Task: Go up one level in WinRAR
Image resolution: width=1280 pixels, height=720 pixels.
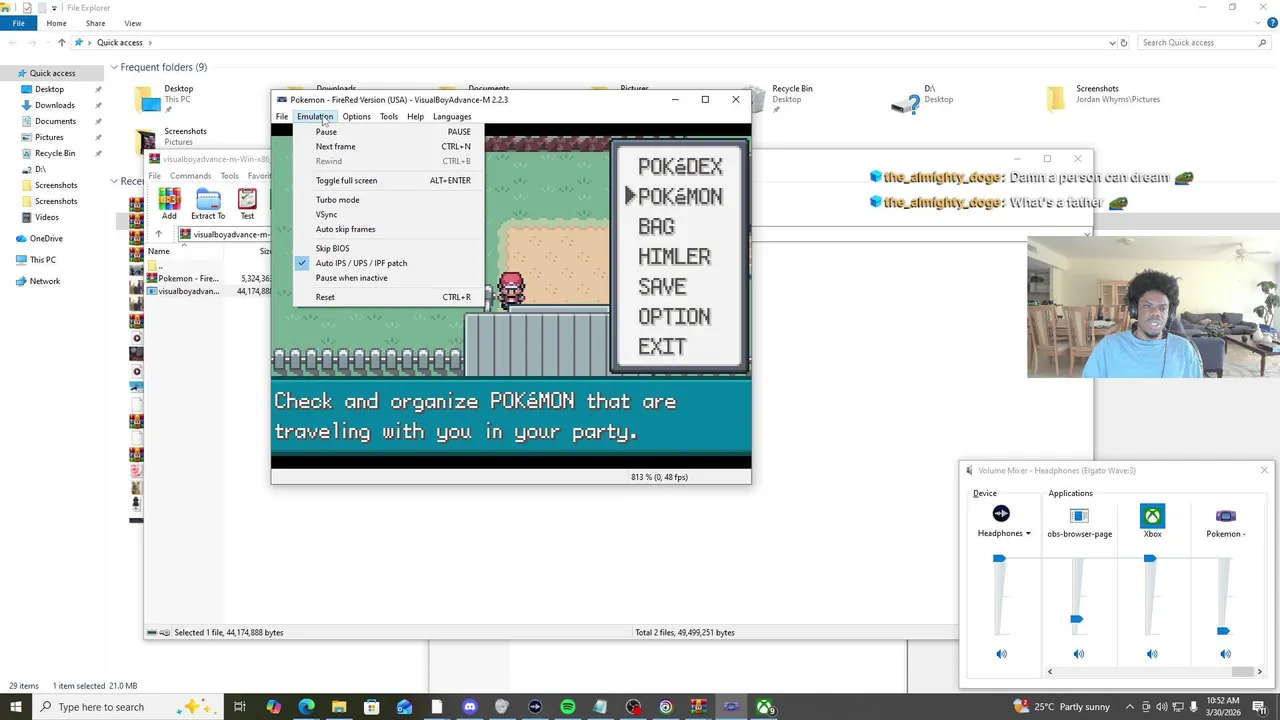Action: coord(158,234)
